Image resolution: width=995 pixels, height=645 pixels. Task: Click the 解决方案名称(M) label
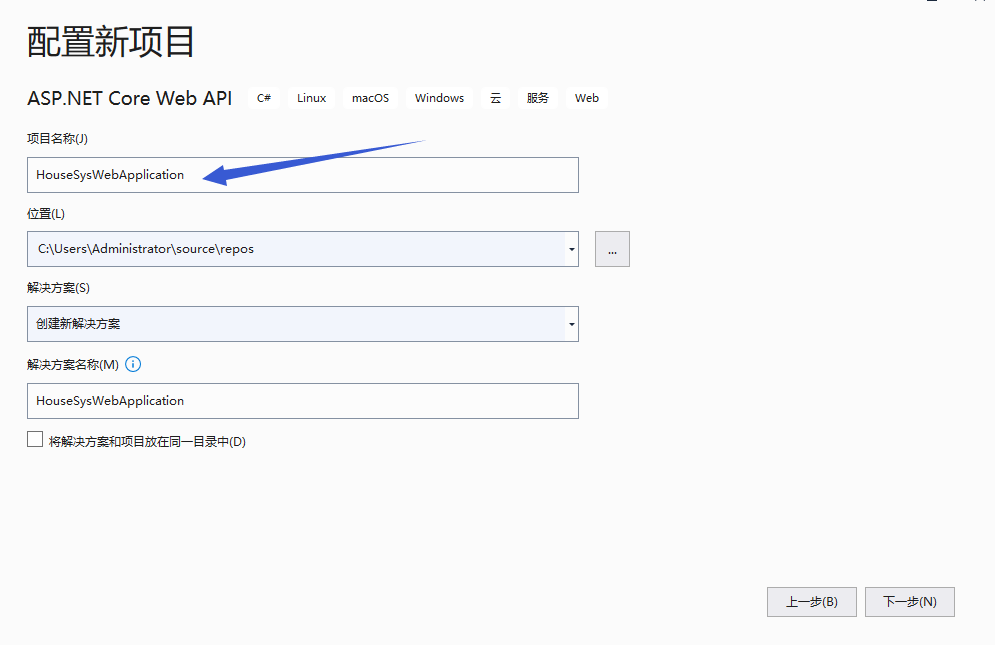pos(73,364)
